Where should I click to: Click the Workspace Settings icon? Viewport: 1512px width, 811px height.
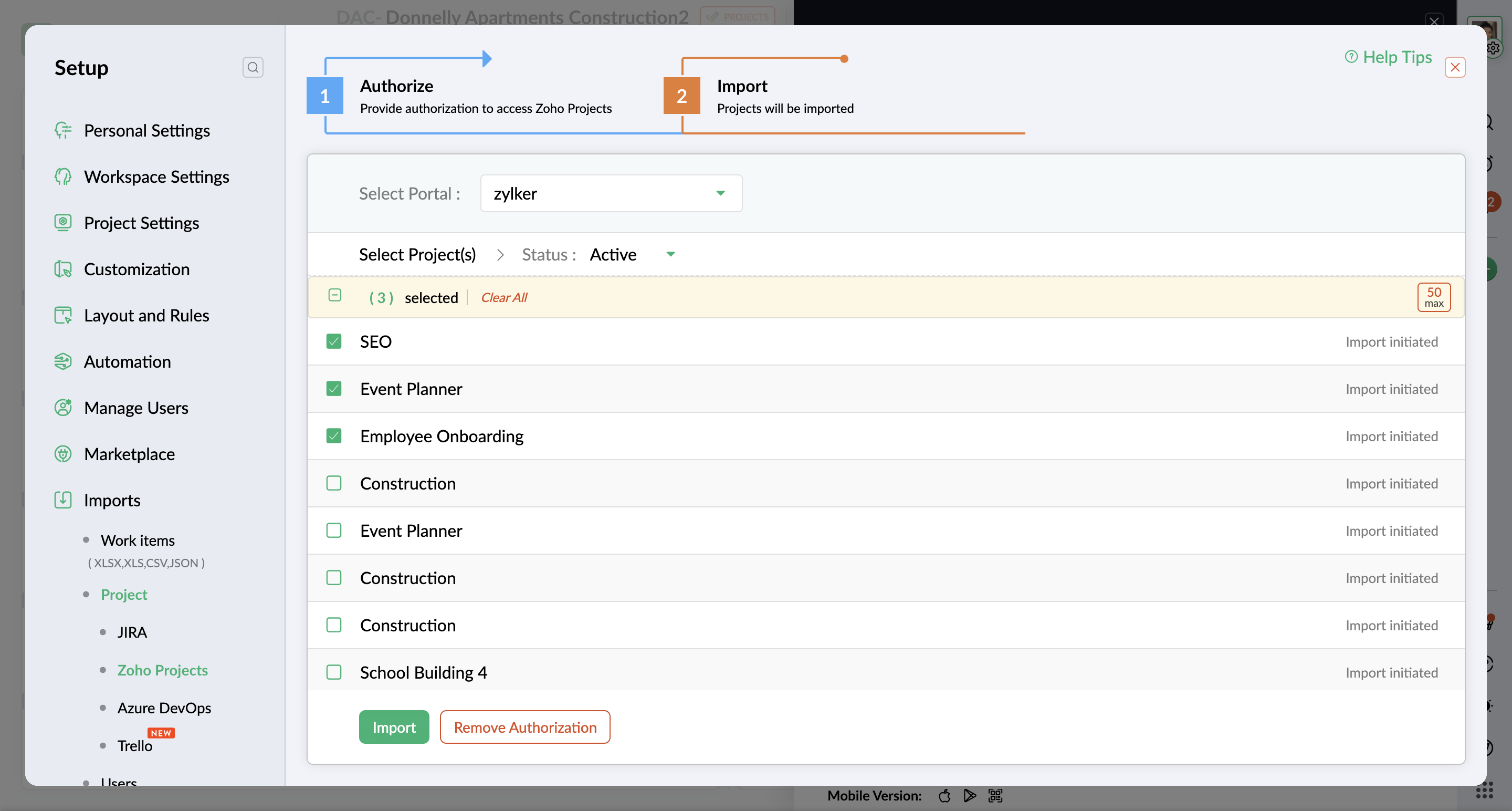(x=63, y=177)
